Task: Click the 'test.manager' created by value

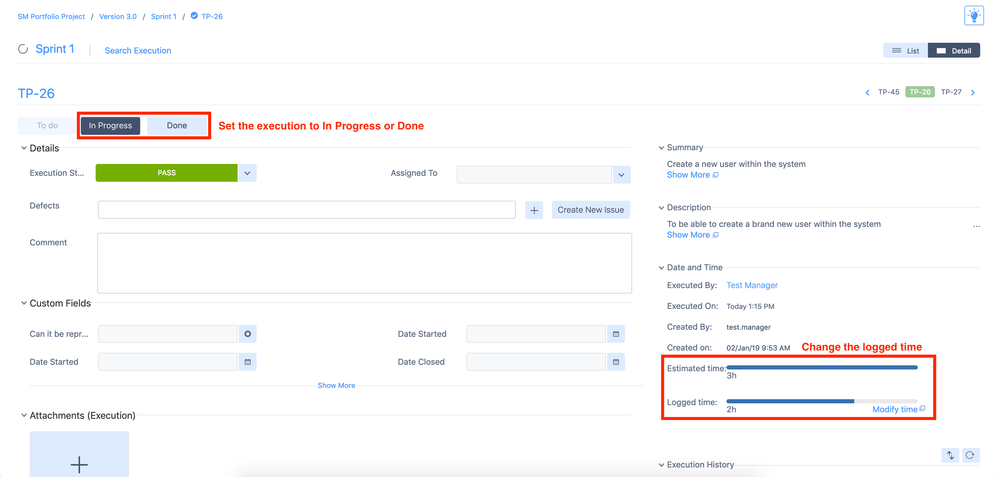Action: coord(749,327)
